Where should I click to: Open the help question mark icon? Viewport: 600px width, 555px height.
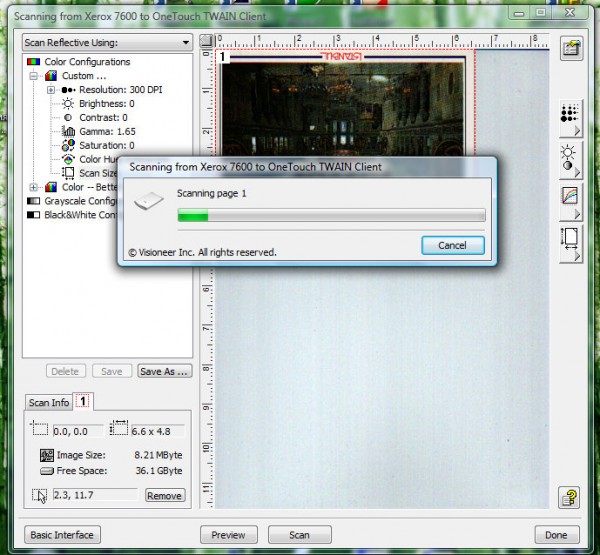(x=569, y=497)
